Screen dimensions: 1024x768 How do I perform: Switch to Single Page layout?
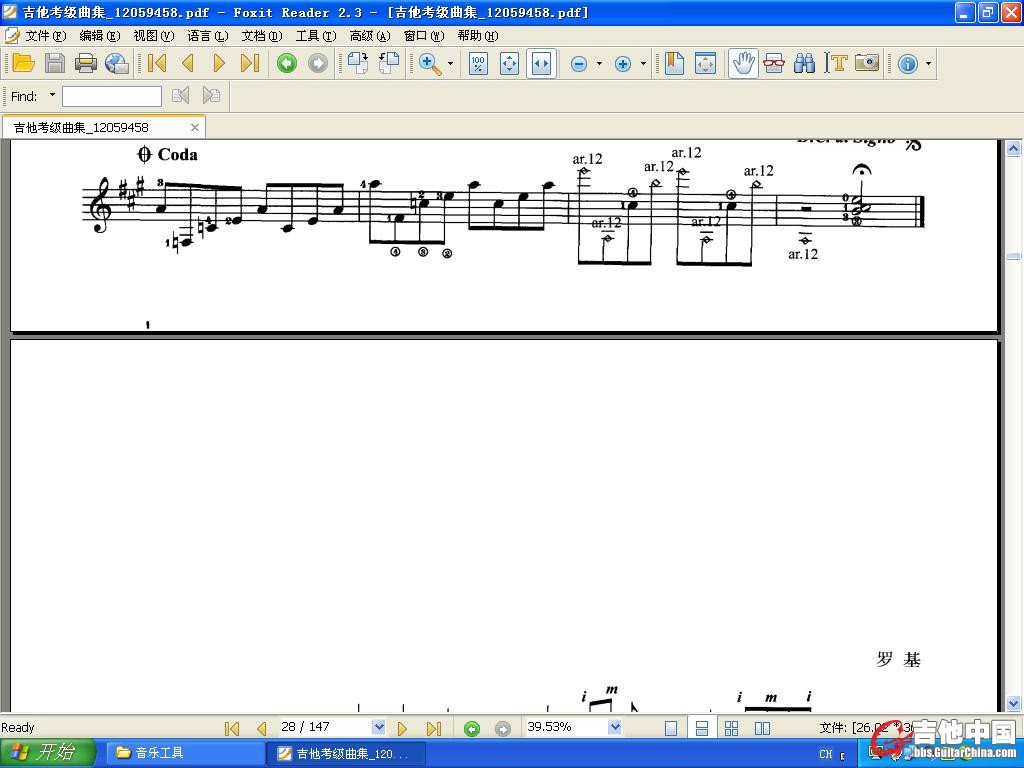(x=671, y=728)
